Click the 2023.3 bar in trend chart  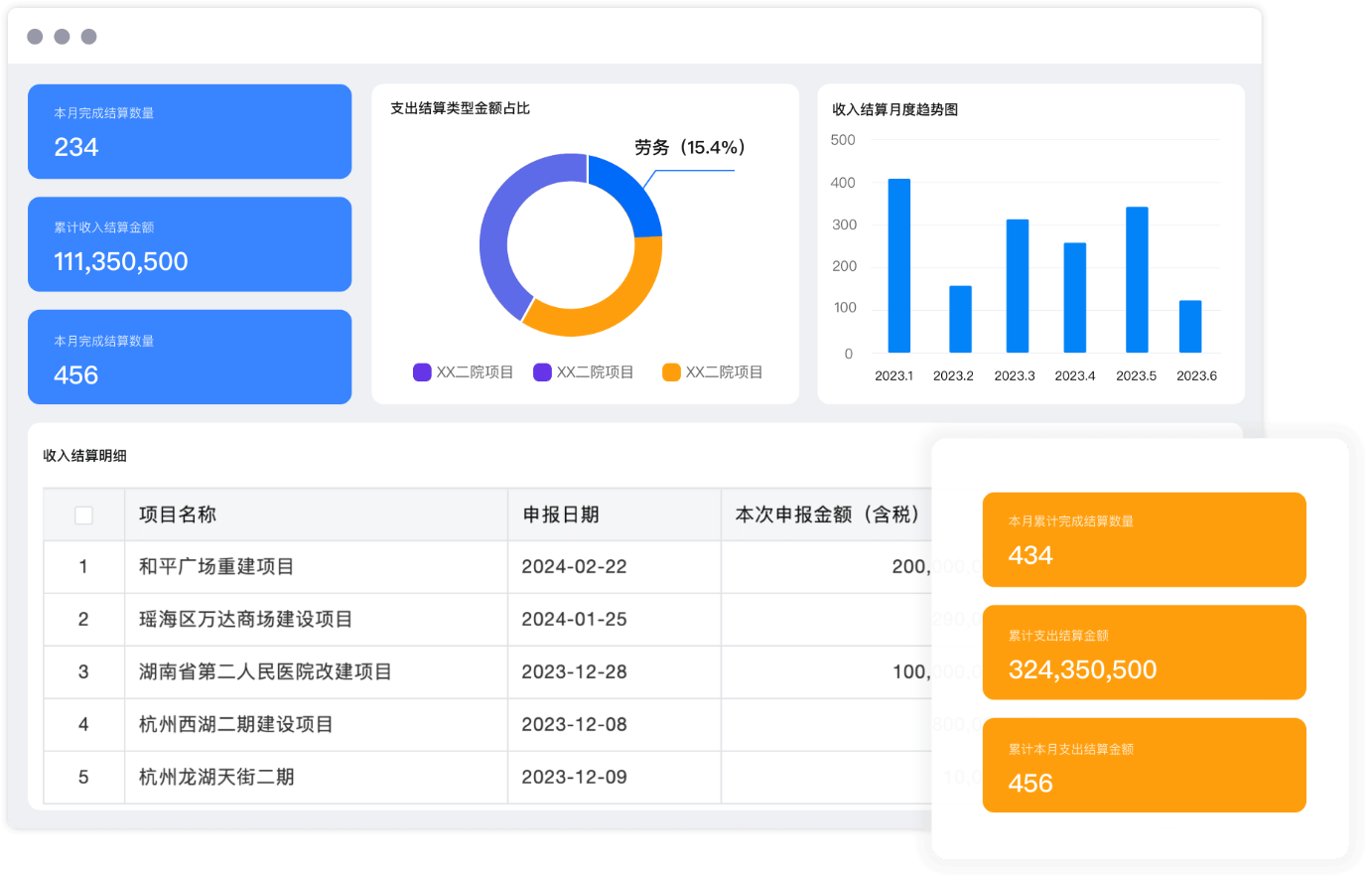1017,286
